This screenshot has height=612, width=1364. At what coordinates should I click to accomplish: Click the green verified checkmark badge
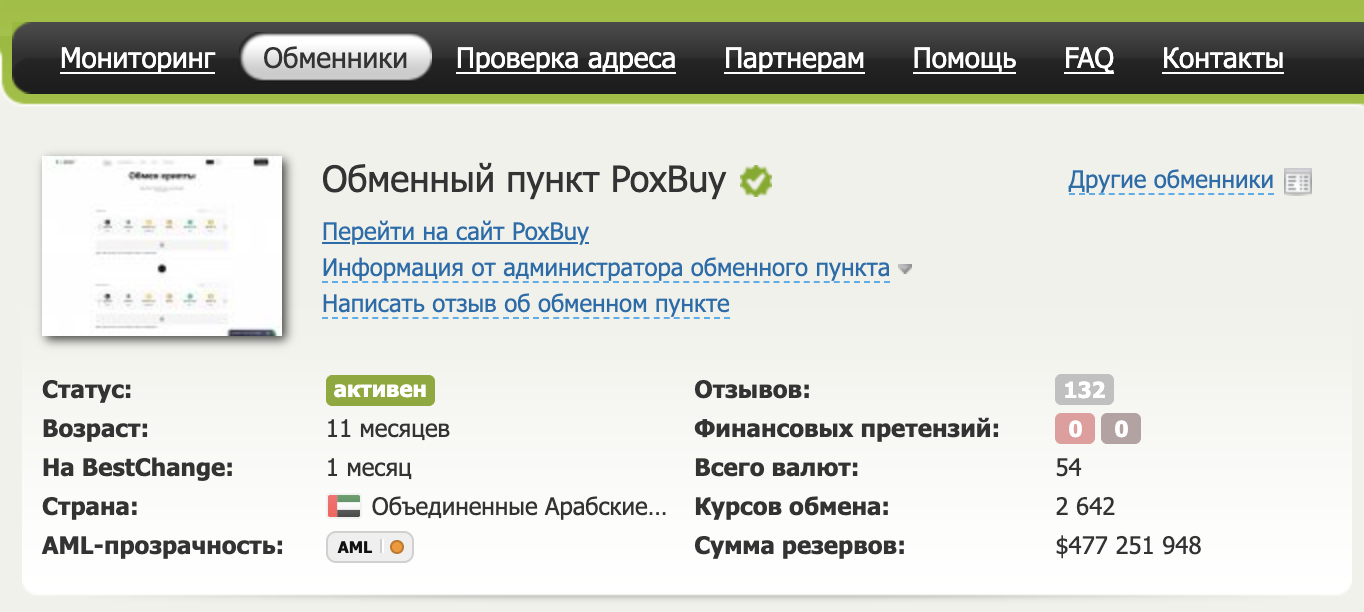[x=756, y=182]
